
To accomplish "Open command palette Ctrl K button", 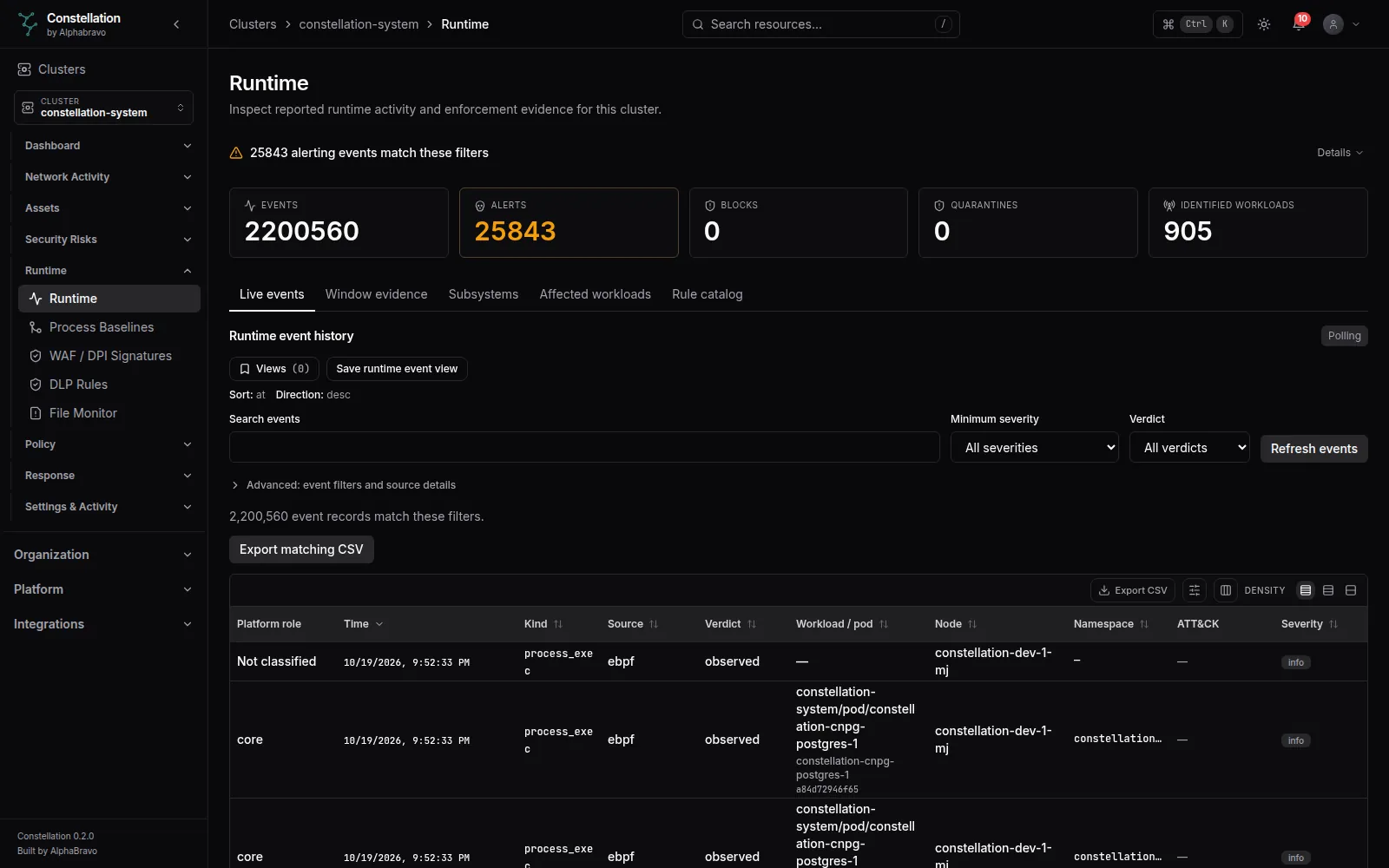I will (1198, 24).
